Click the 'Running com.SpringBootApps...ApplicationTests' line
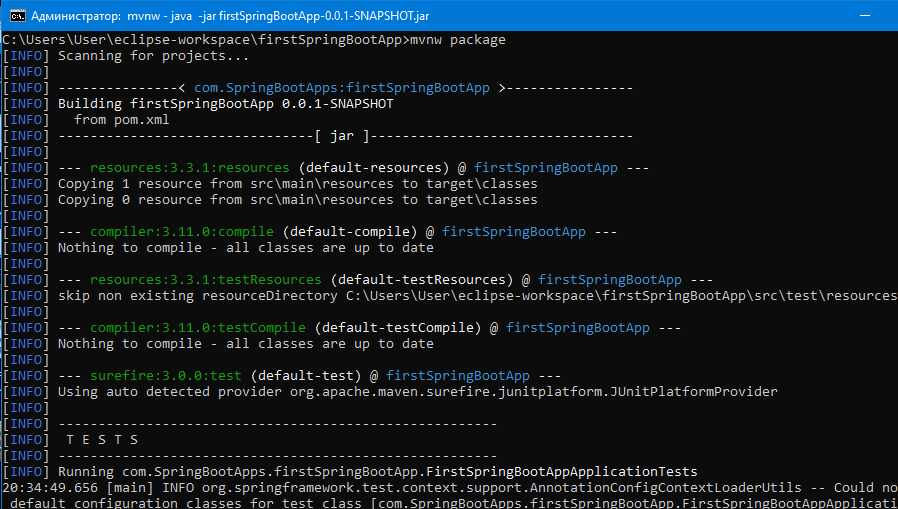898x509 pixels. [377, 472]
